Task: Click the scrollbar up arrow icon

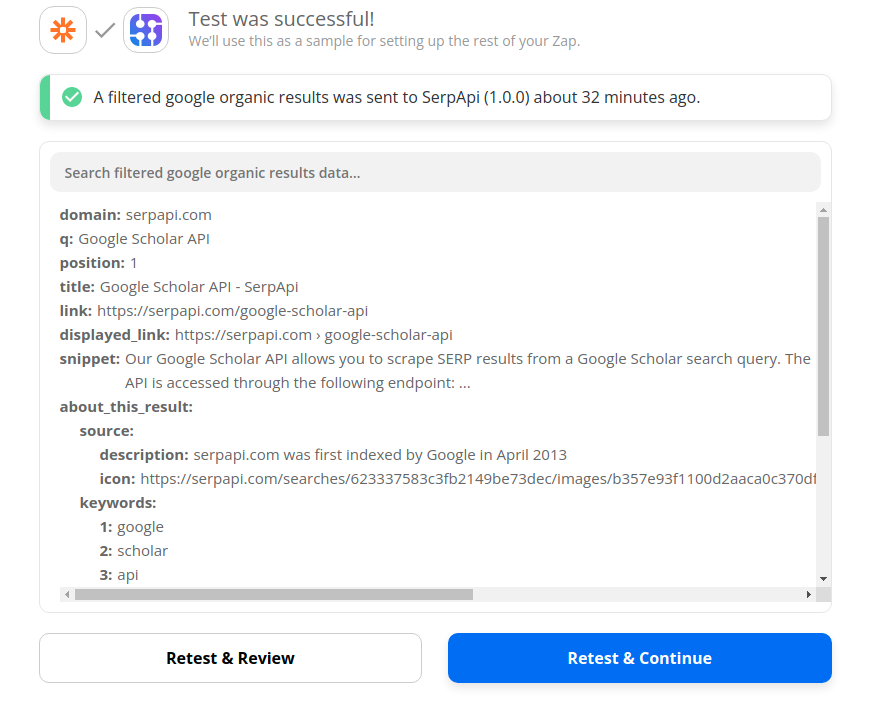Action: (822, 209)
